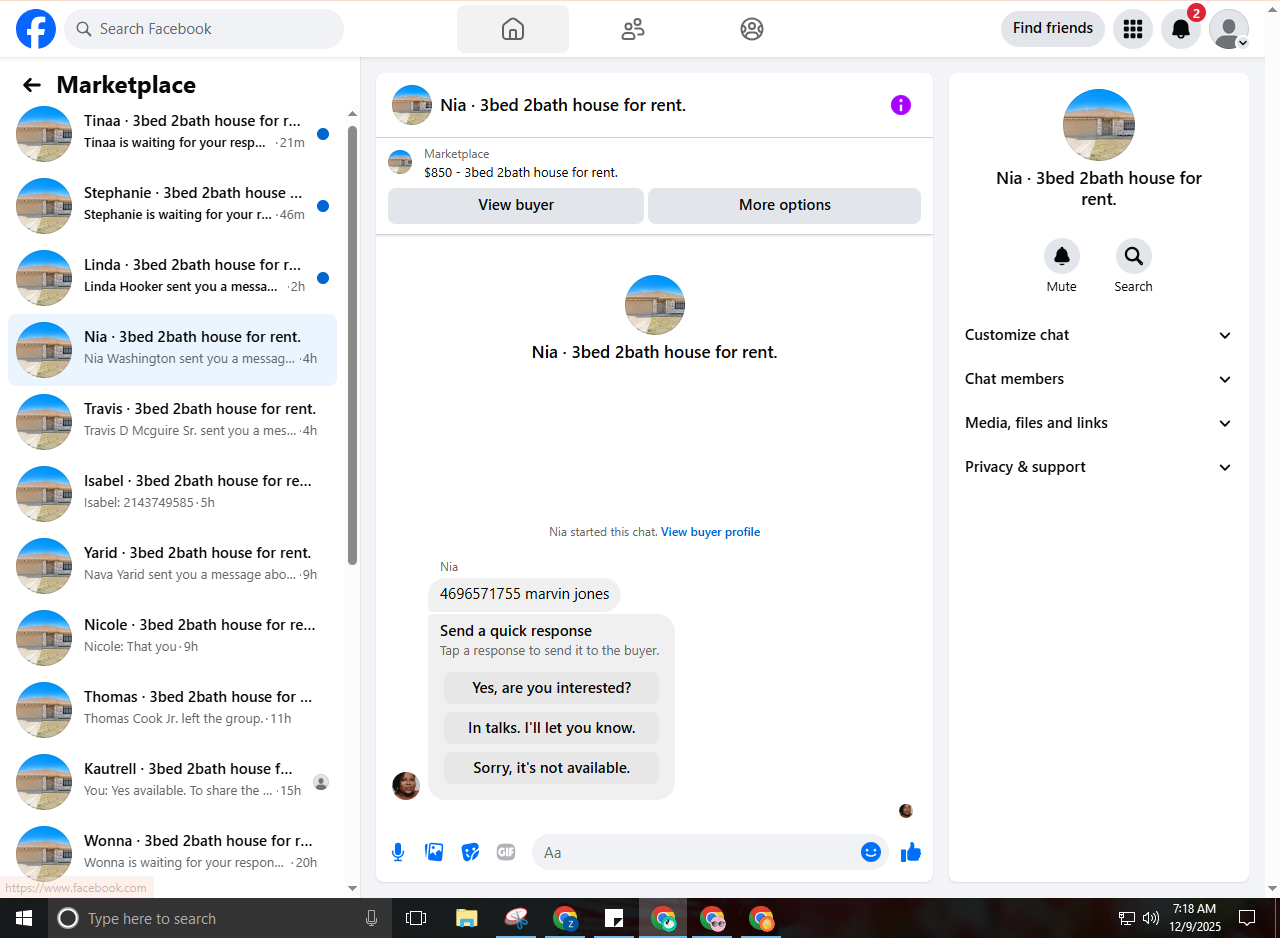This screenshot has width=1280, height=938.
Task: Open View buyer profile link
Action: click(710, 532)
